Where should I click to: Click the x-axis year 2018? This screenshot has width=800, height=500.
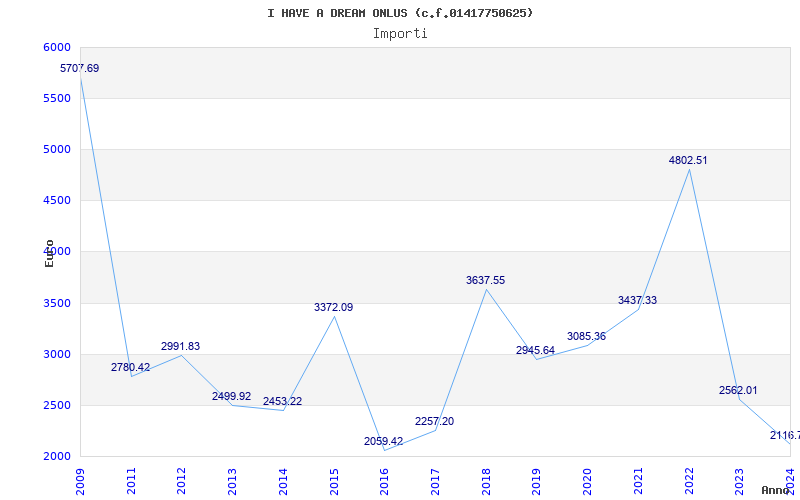pyautogui.click(x=486, y=482)
